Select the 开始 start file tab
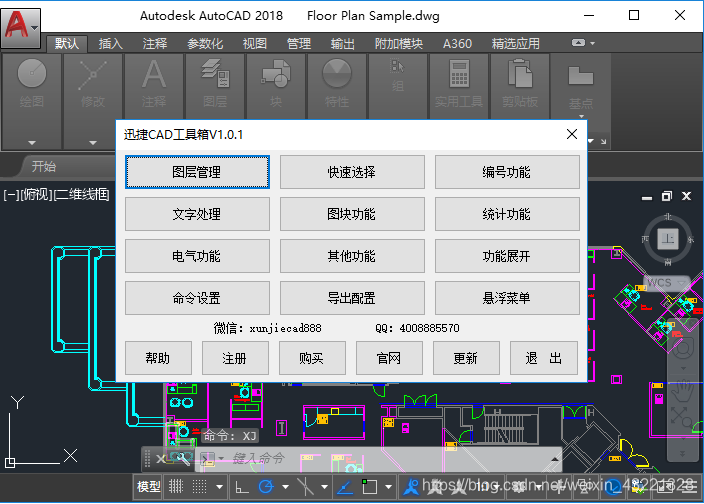The image size is (704, 504). (44, 167)
